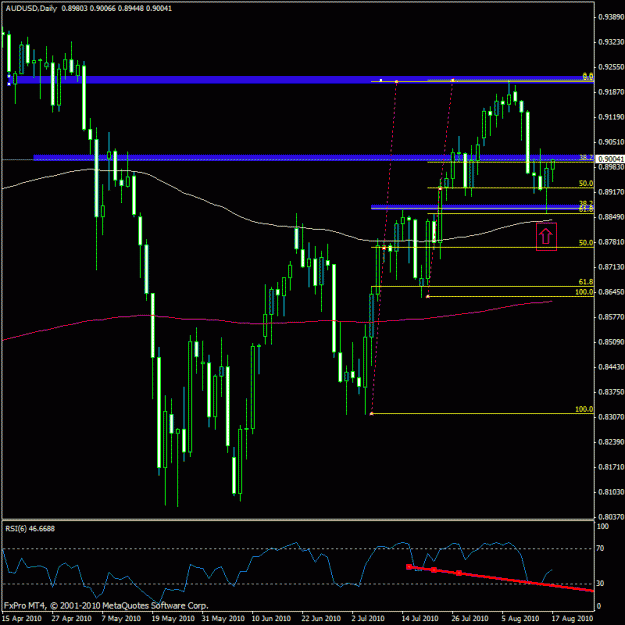Viewport: 625px width, 625px height.
Task: Click the 0.82390 price axis label
Action: 611,442
